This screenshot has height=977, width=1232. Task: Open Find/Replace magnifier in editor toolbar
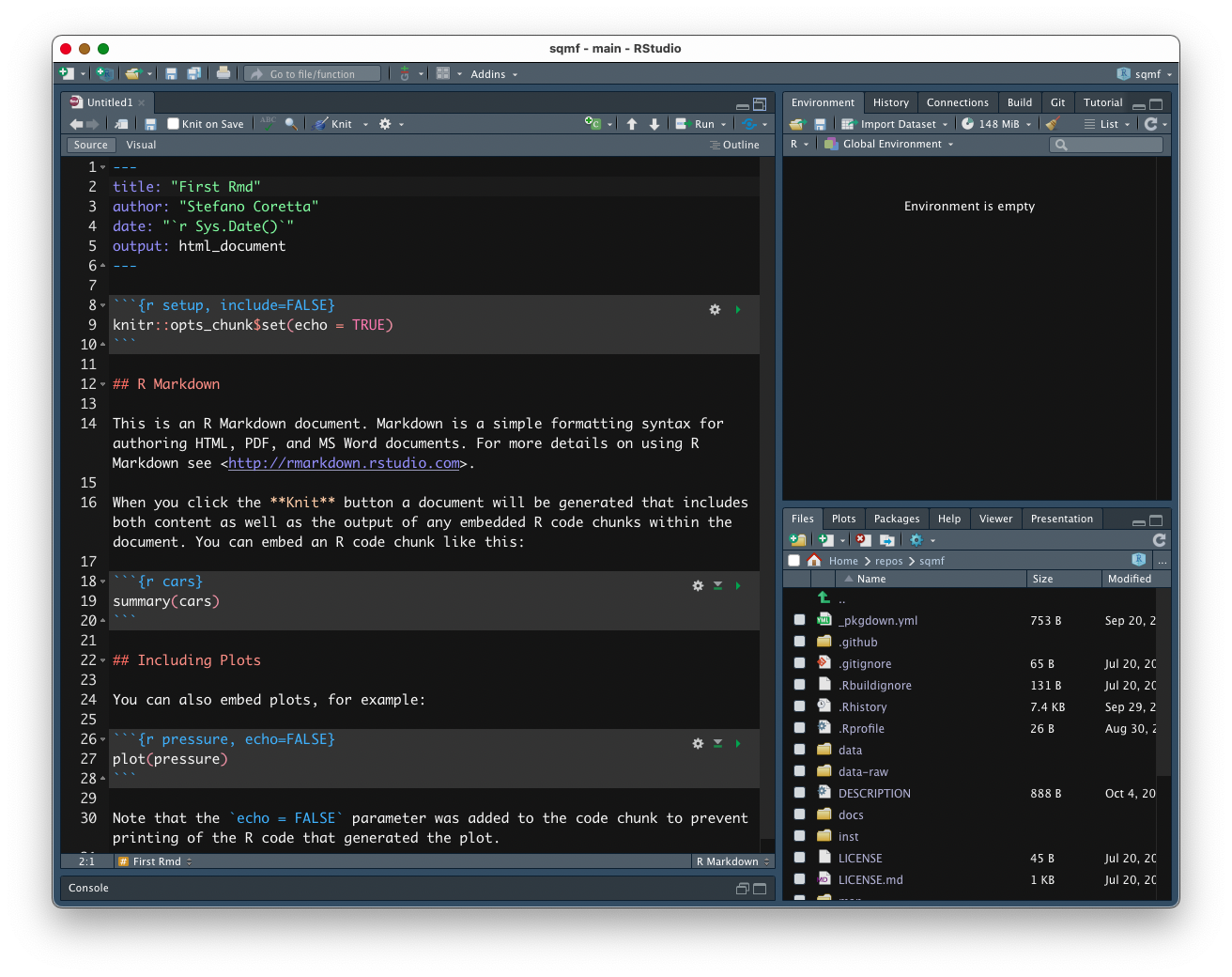point(291,124)
